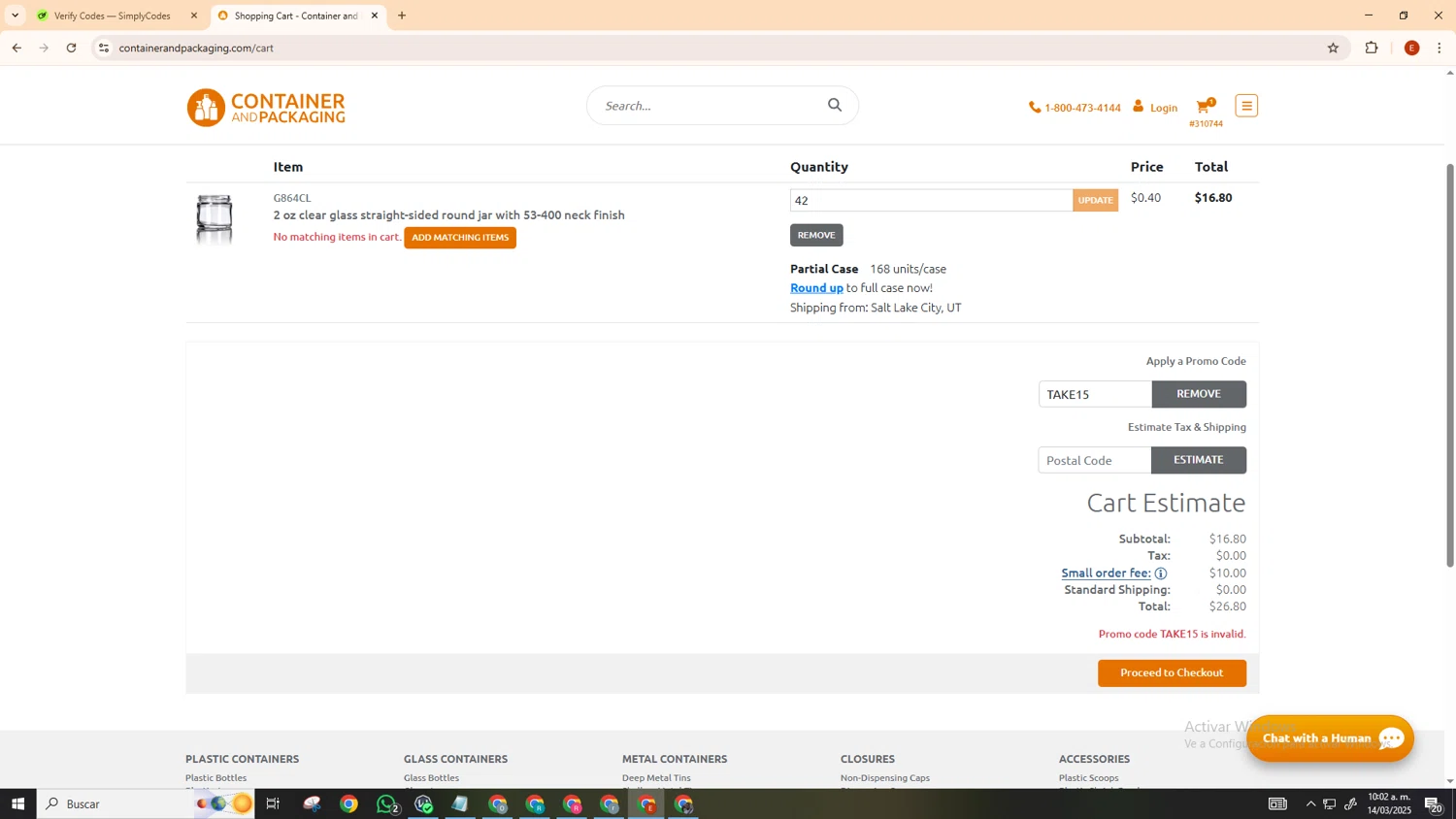Open the hamburger menu icon

(x=1246, y=106)
